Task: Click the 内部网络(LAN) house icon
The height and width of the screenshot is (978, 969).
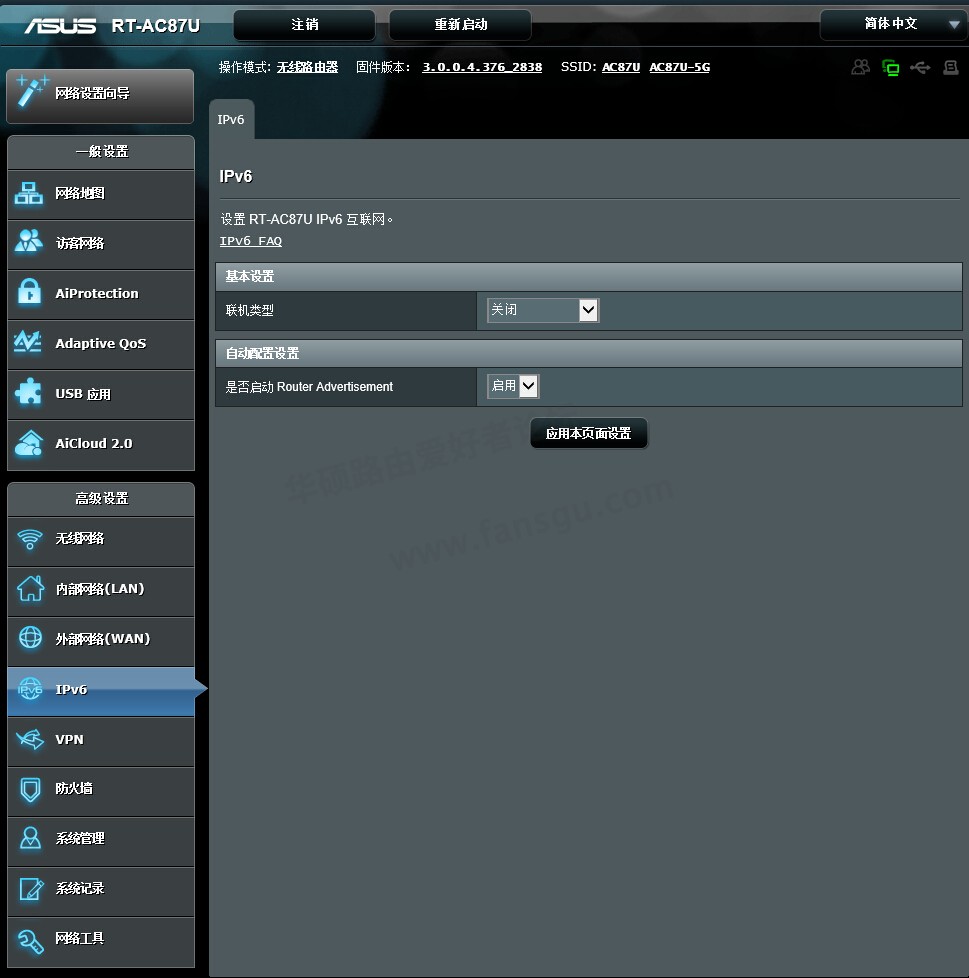Action: click(31, 588)
